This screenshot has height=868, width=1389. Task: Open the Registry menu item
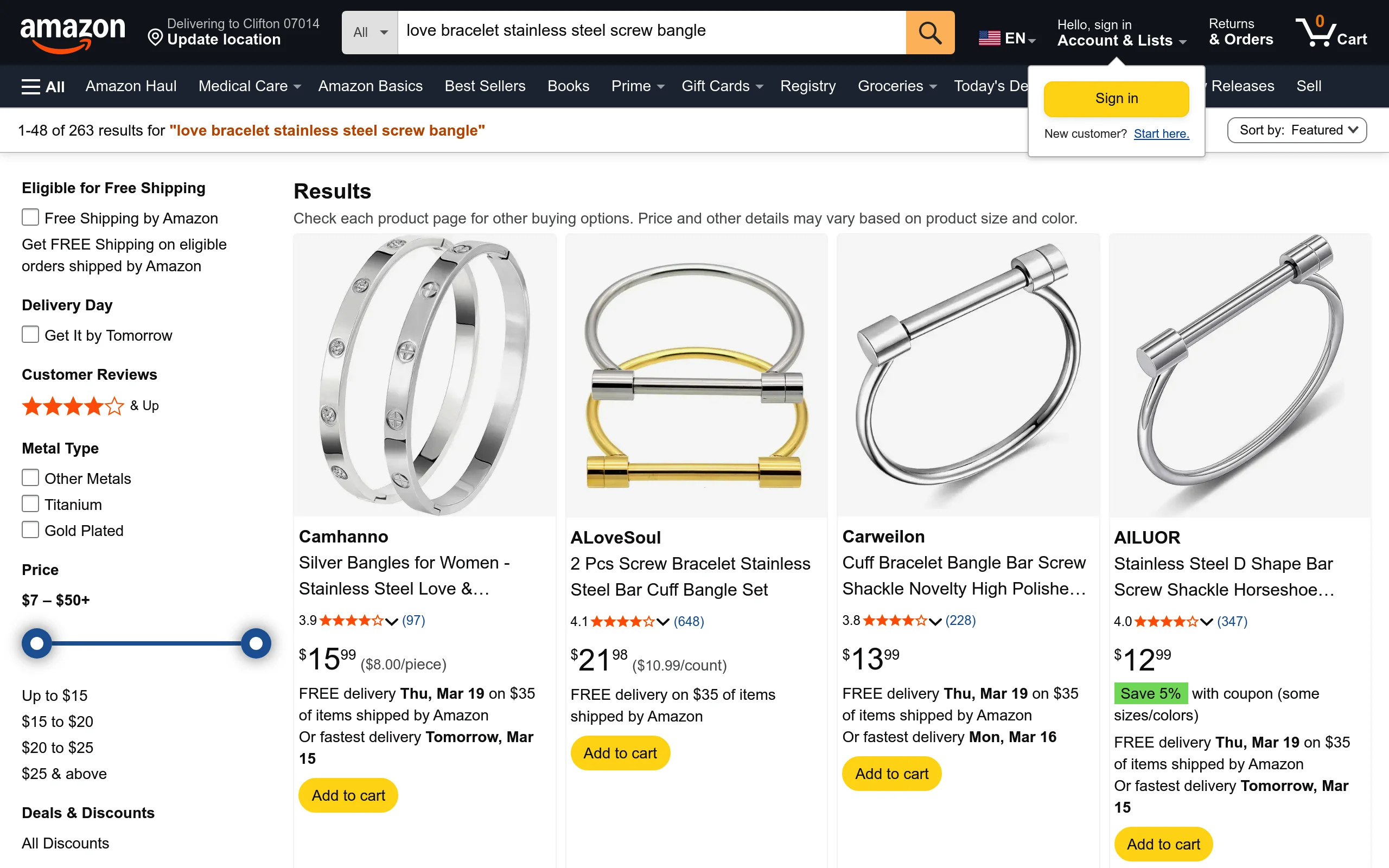tap(807, 86)
